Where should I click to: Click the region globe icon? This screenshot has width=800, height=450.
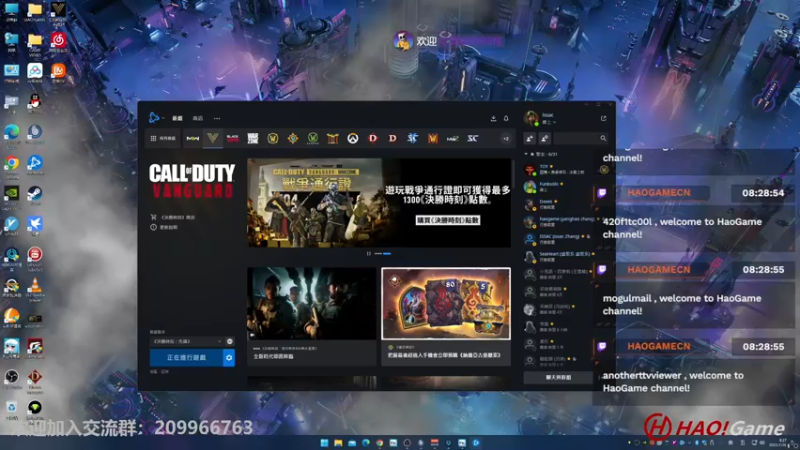[x=230, y=341]
